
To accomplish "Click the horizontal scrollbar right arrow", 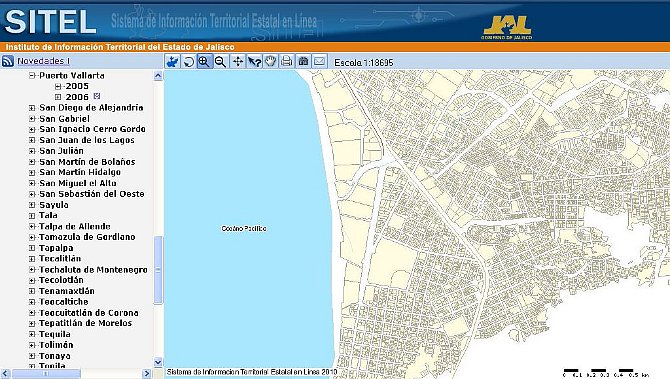I will 146,373.
